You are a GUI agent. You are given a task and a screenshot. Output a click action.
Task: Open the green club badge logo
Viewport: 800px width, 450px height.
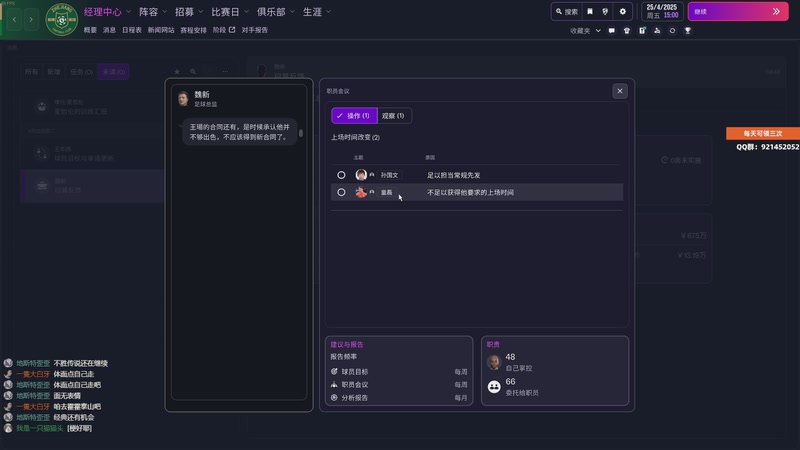[62, 19]
